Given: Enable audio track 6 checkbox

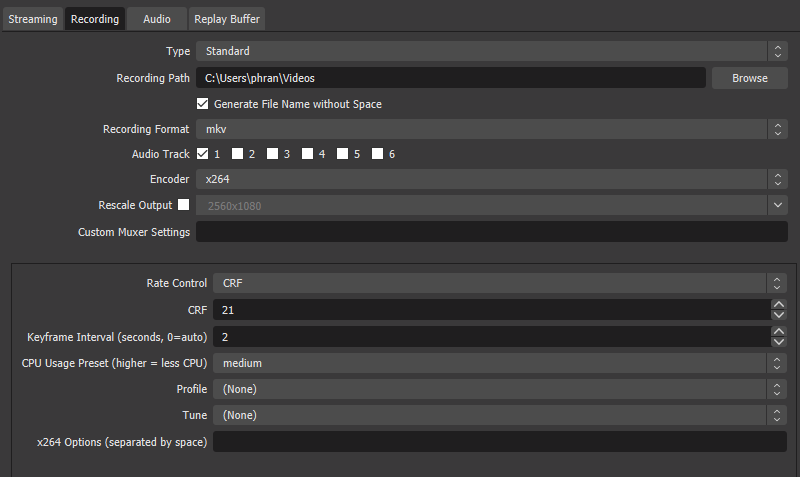Looking at the screenshot, I should point(377,154).
